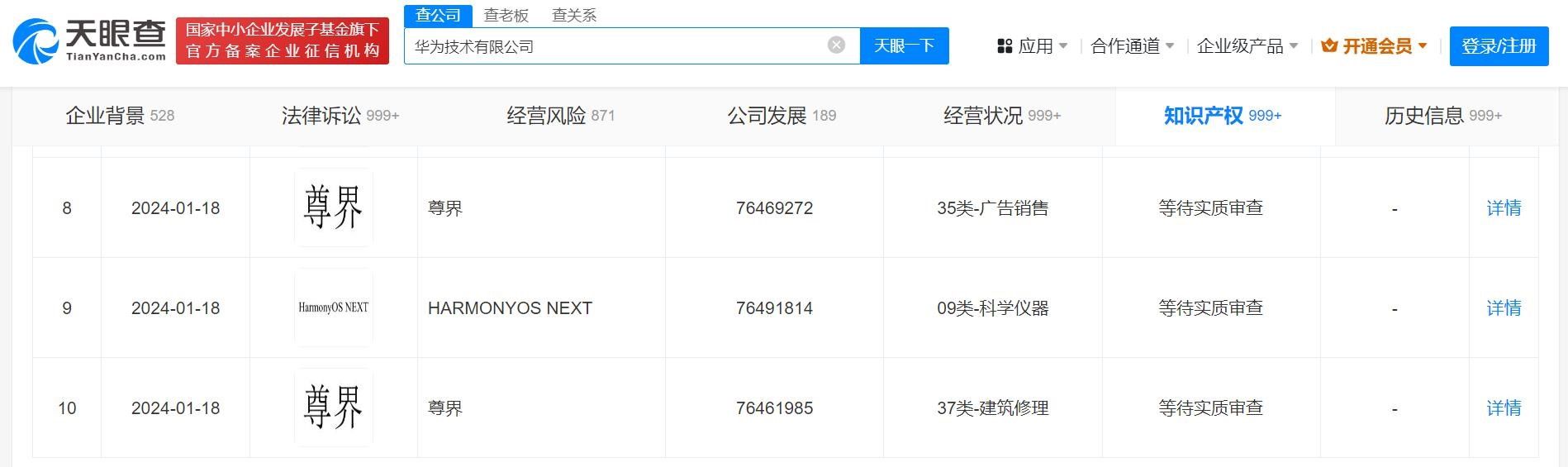Click the red 官方备案企业征信机构 banner
This screenshot has width=1568, height=467.
(x=282, y=41)
